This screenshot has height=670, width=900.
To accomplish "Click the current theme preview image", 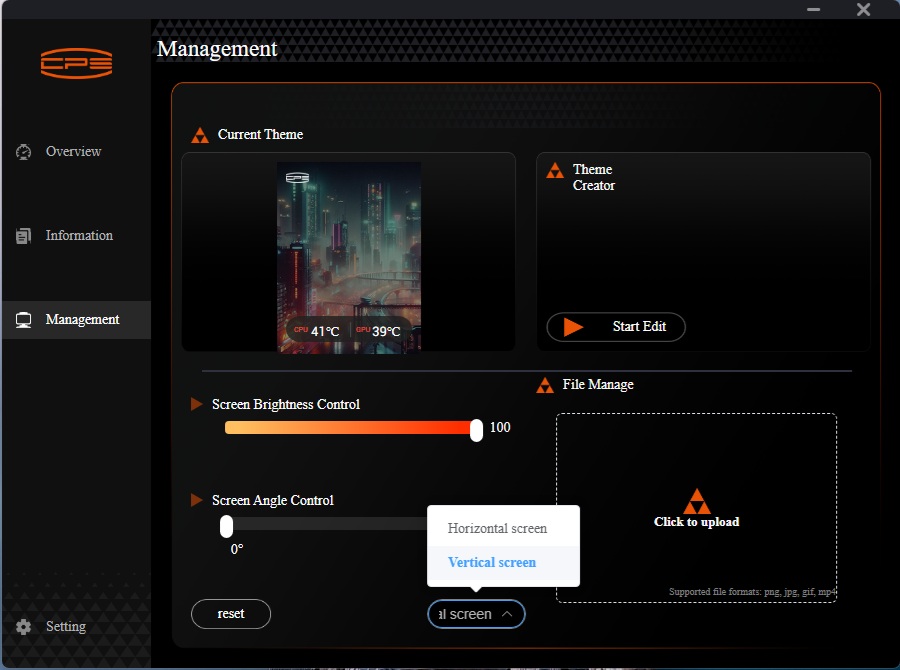I will (x=349, y=257).
